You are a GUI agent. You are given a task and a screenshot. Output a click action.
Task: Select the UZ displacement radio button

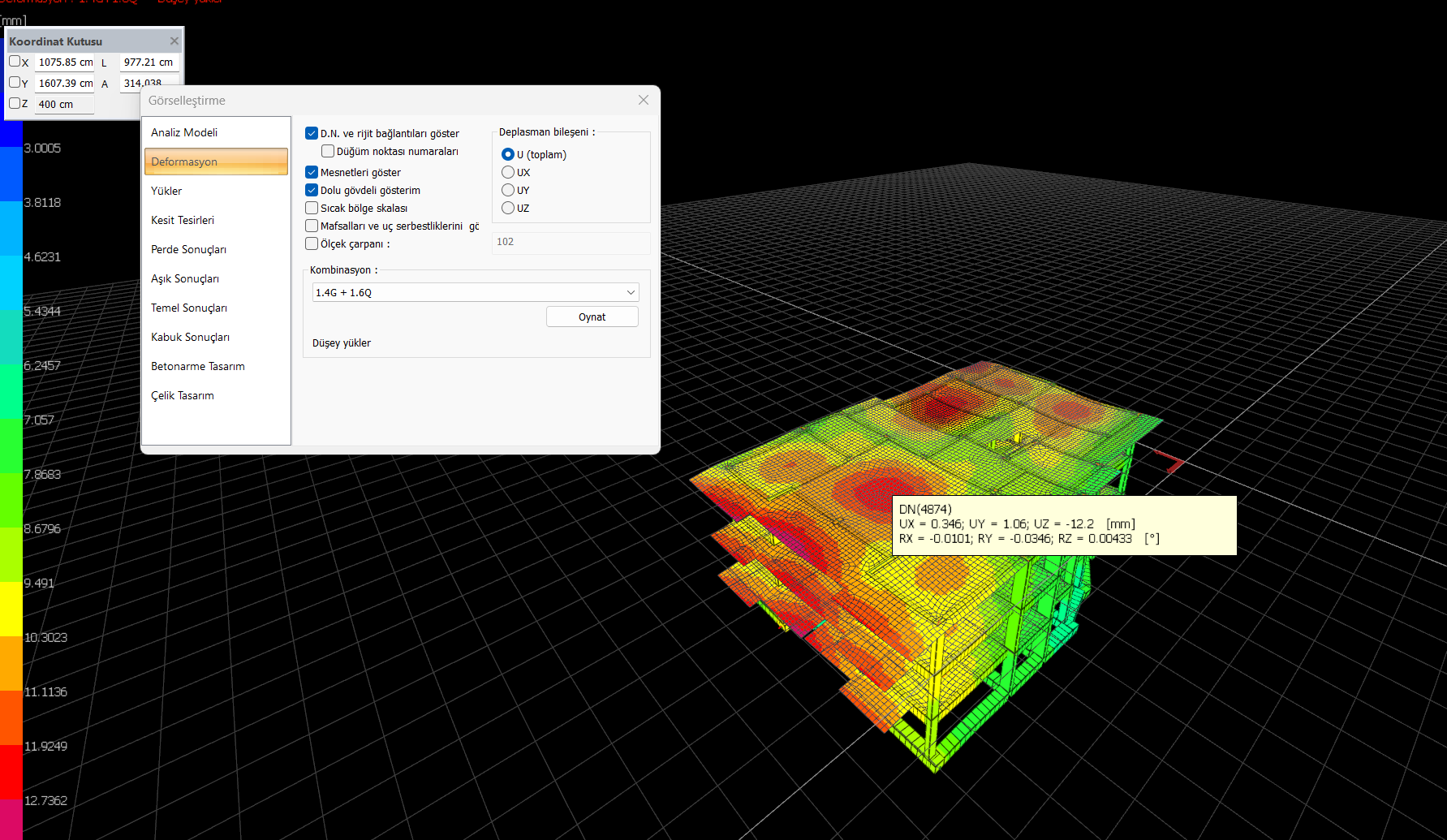pos(508,208)
